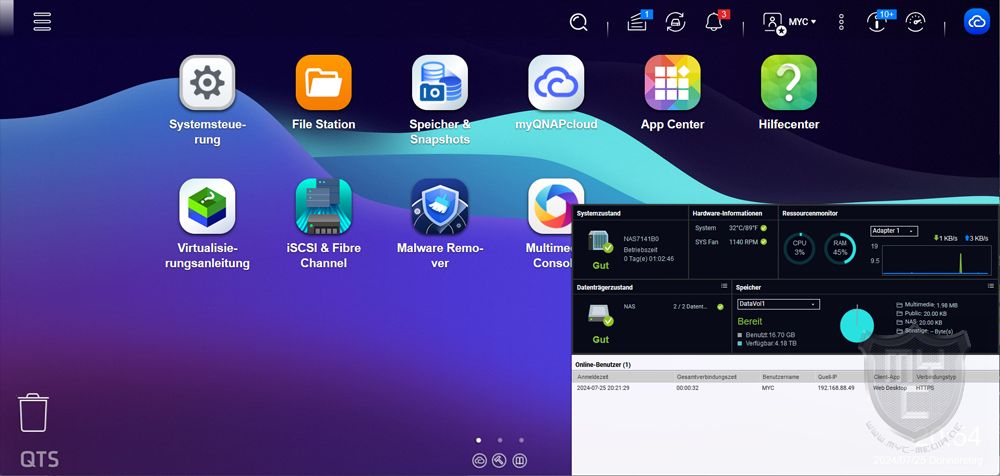Click the cloud shortcut icon at bottom
The height and width of the screenshot is (476, 1000).
tap(479, 460)
